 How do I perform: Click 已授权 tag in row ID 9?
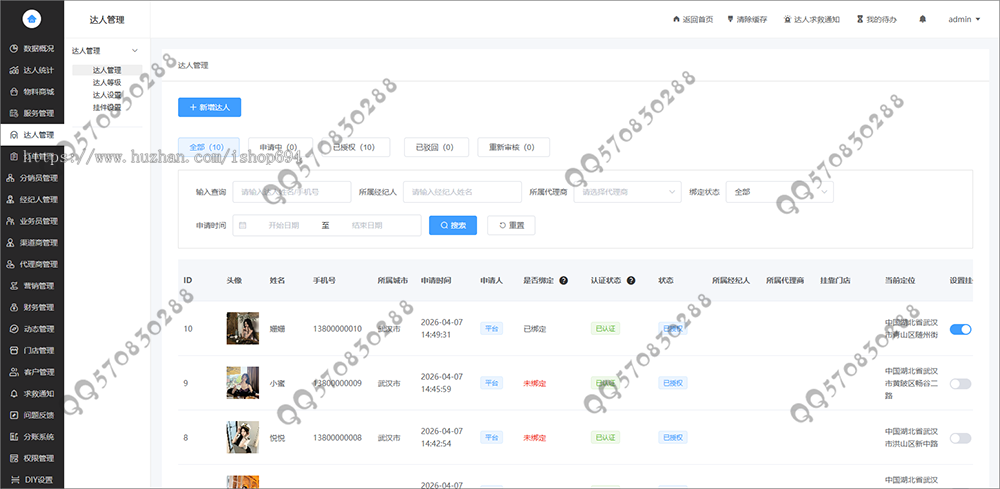coord(673,384)
